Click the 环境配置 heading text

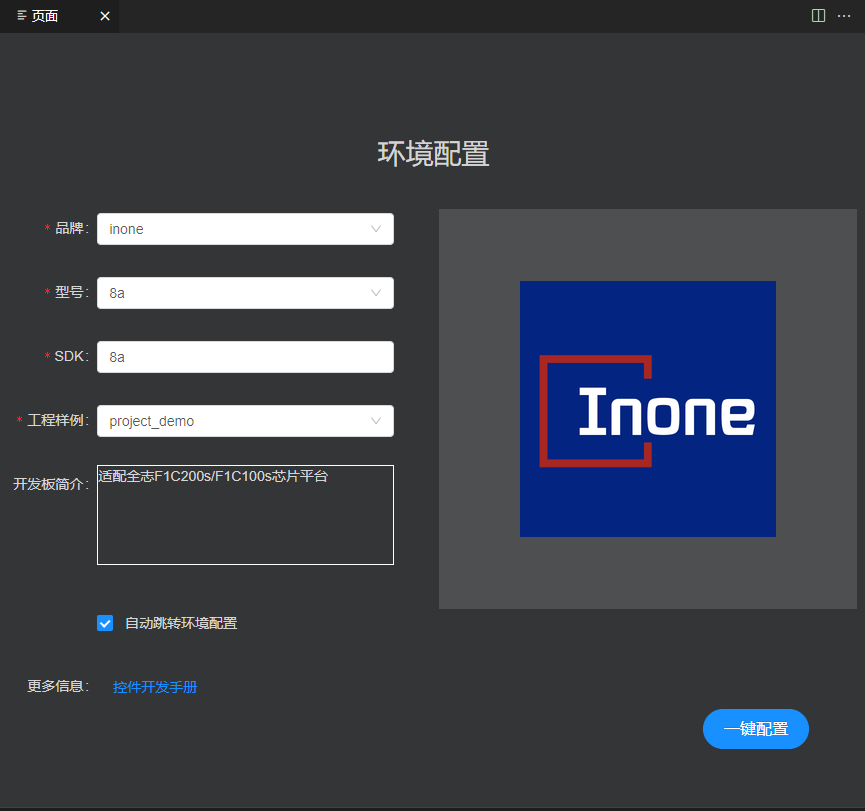click(433, 154)
